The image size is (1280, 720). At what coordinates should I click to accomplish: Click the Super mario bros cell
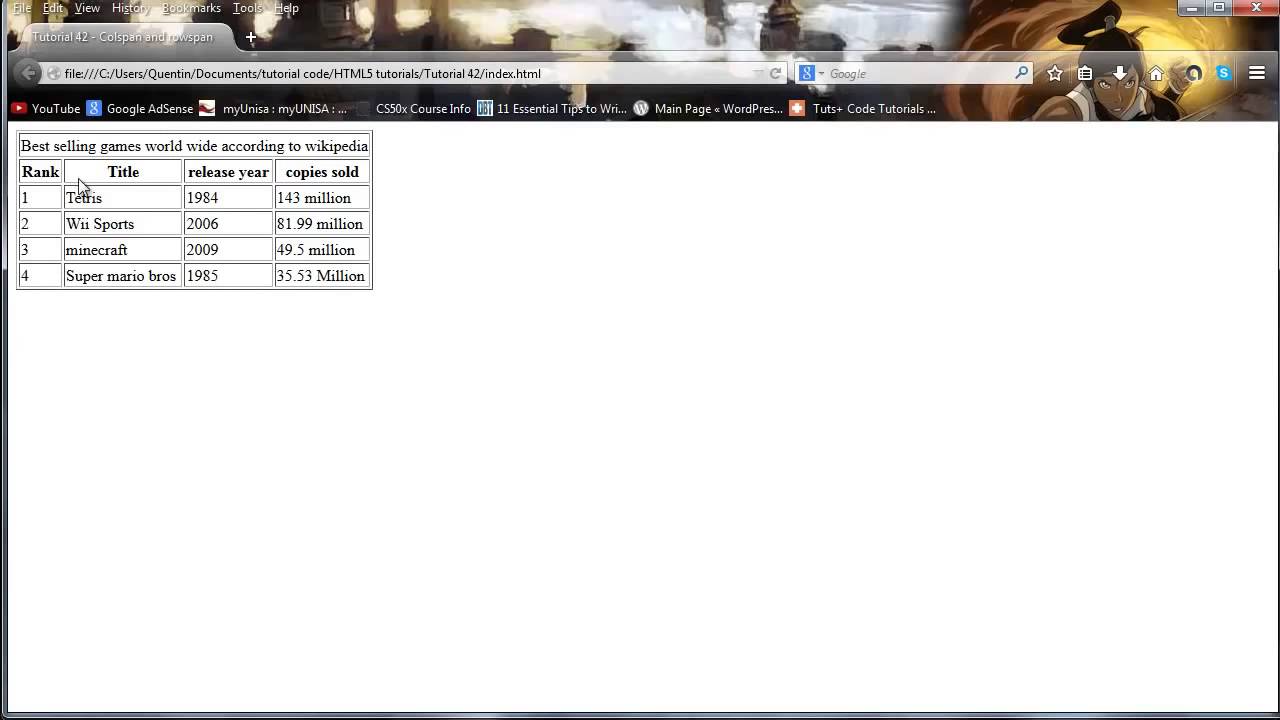pos(123,276)
